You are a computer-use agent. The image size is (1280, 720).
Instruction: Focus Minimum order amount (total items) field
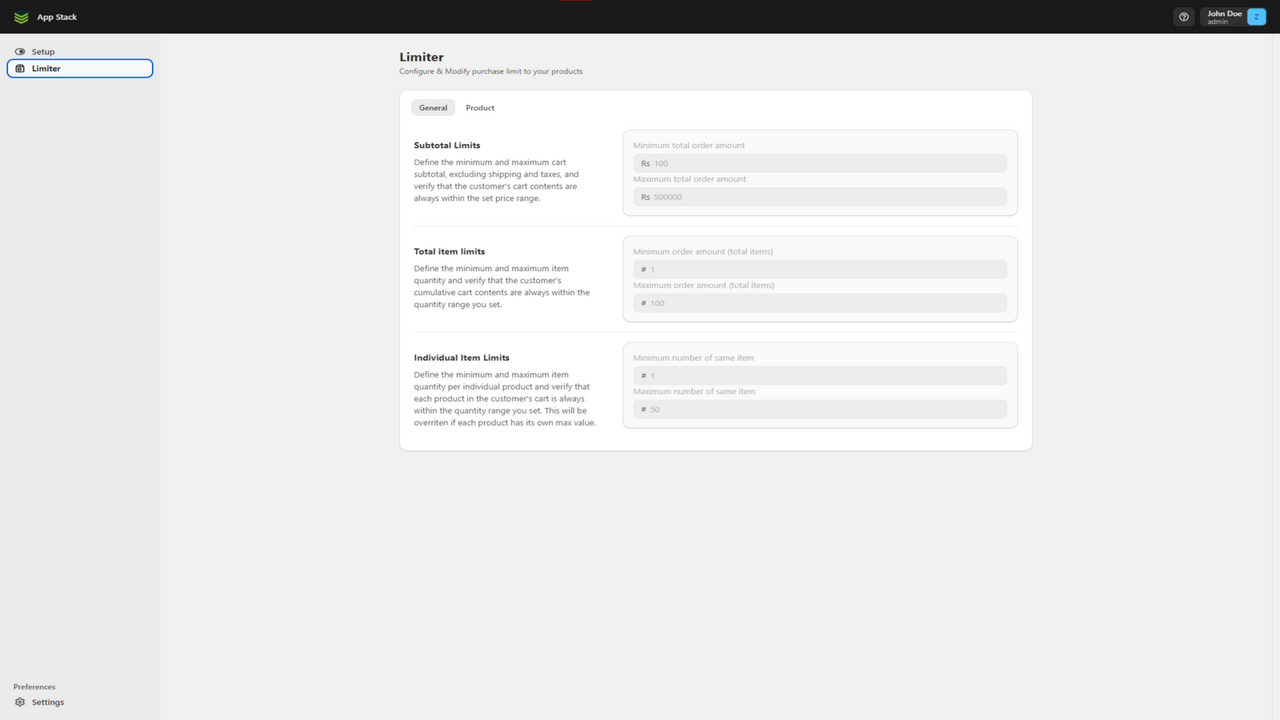(820, 269)
